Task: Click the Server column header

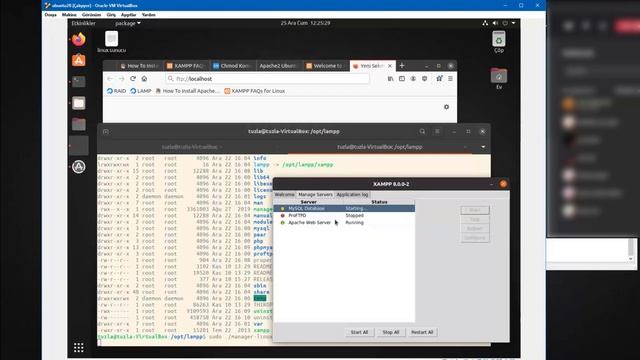Action: click(x=309, y=202)
